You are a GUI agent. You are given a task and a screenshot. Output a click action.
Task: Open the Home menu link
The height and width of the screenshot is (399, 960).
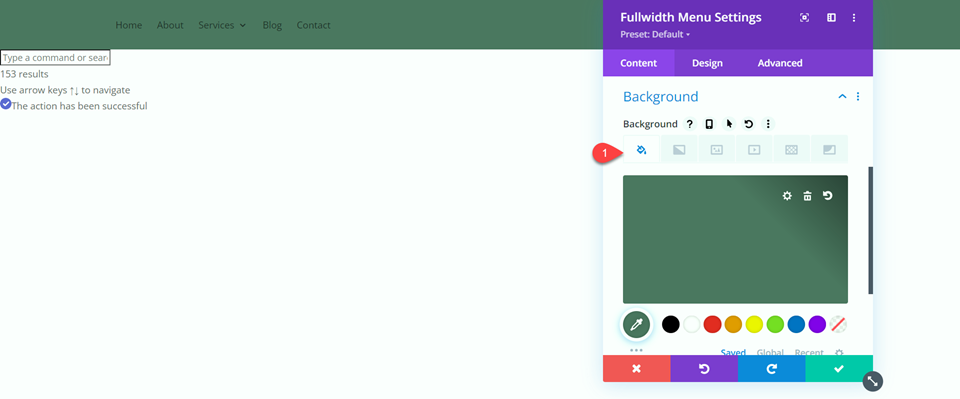pyautogui.click(x=129, y=25)
